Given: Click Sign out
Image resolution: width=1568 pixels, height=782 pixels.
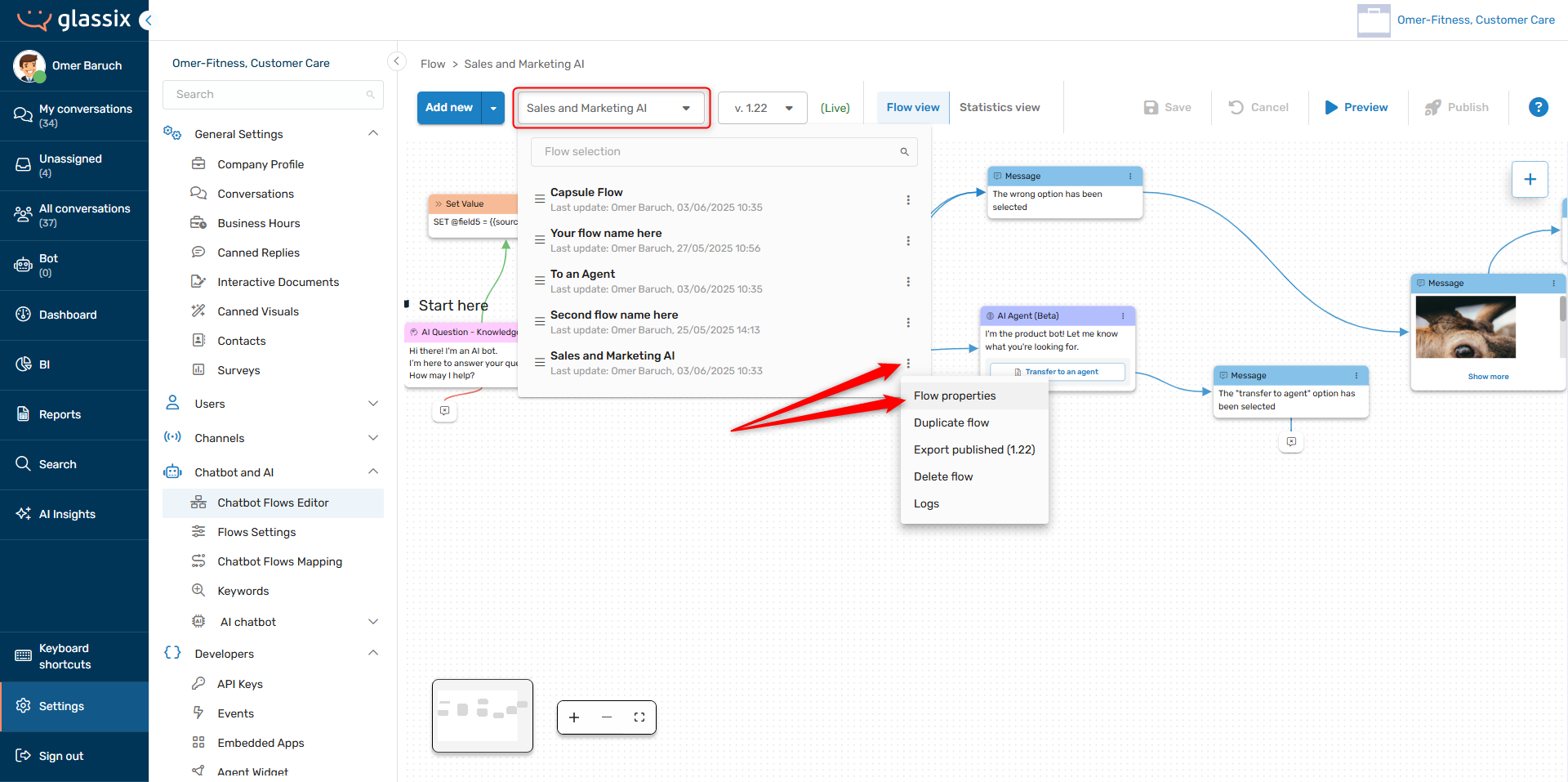Looking at the screenshot, I should pyautogui.click(x=74, y=756).
